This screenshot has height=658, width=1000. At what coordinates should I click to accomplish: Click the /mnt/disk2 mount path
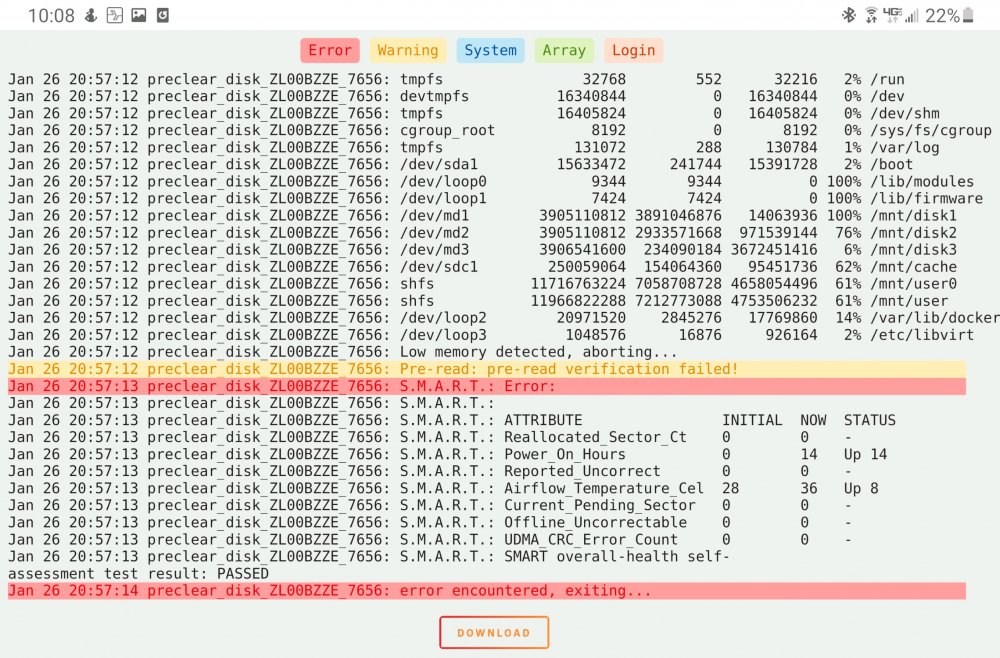click(x=913, y=233)
